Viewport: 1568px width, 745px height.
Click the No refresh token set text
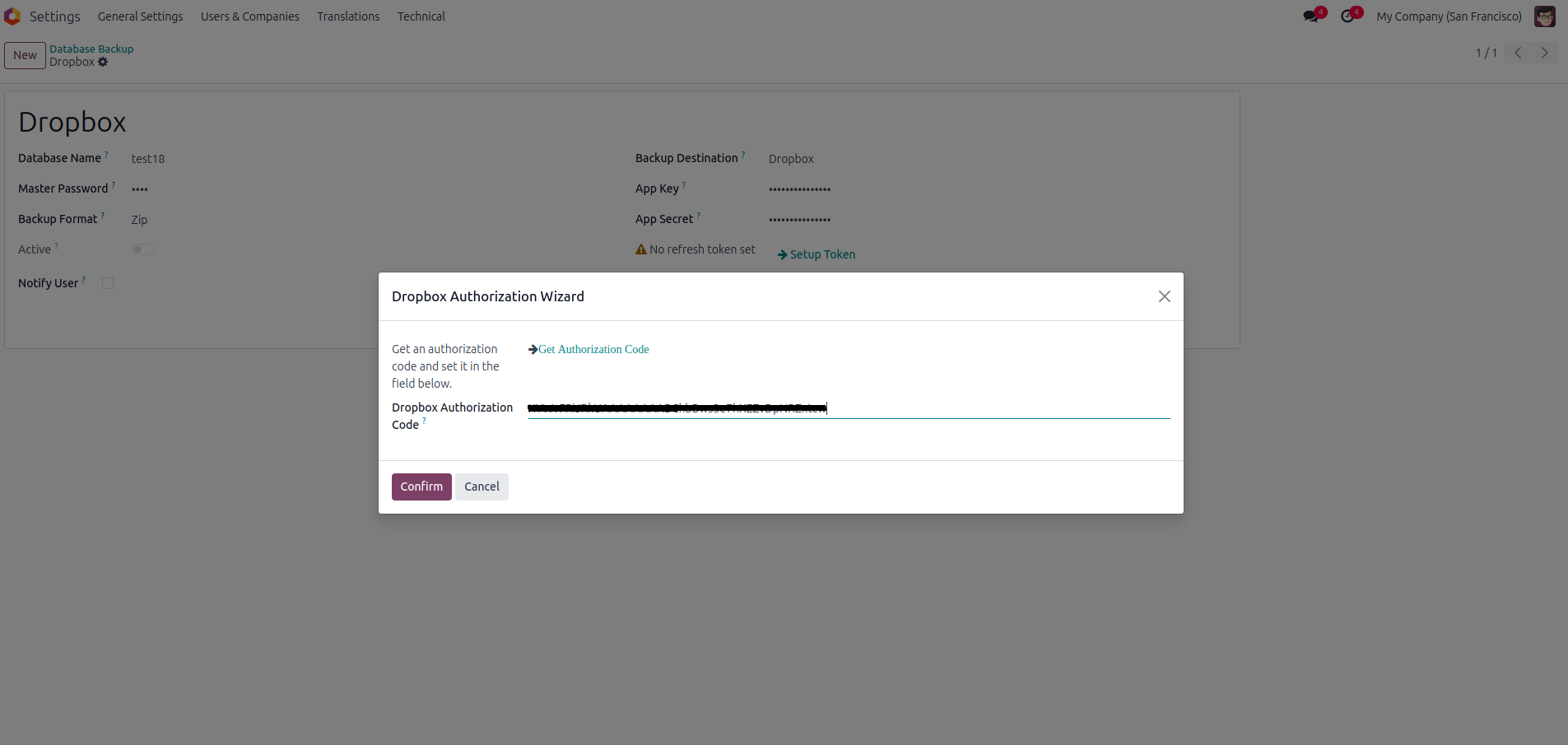coord(702,249)
